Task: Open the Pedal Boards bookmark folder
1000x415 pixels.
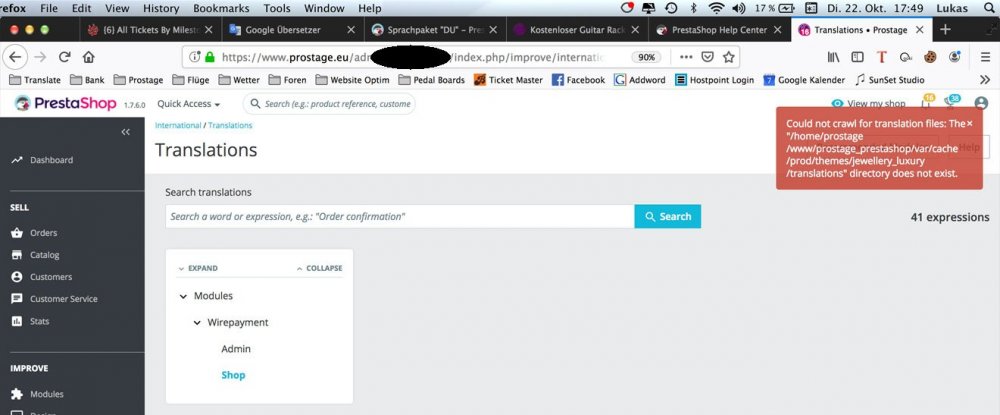Action: point(432,80)
